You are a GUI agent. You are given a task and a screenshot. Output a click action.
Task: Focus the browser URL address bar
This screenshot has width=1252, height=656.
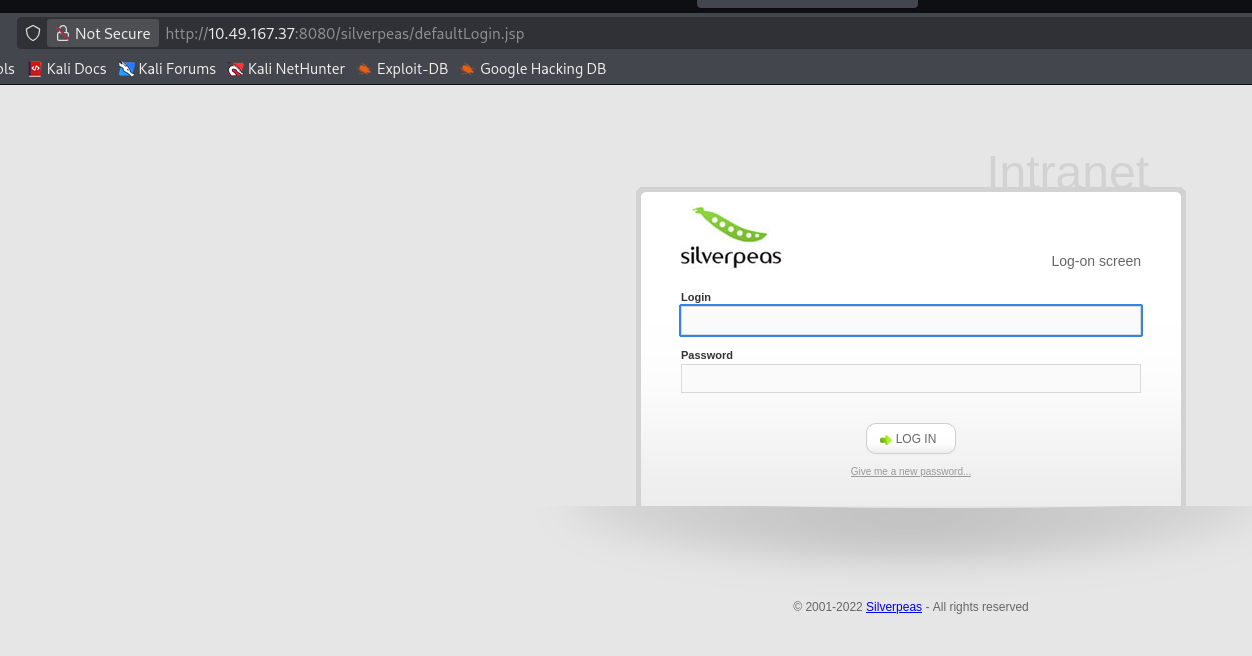click(600, 33)
